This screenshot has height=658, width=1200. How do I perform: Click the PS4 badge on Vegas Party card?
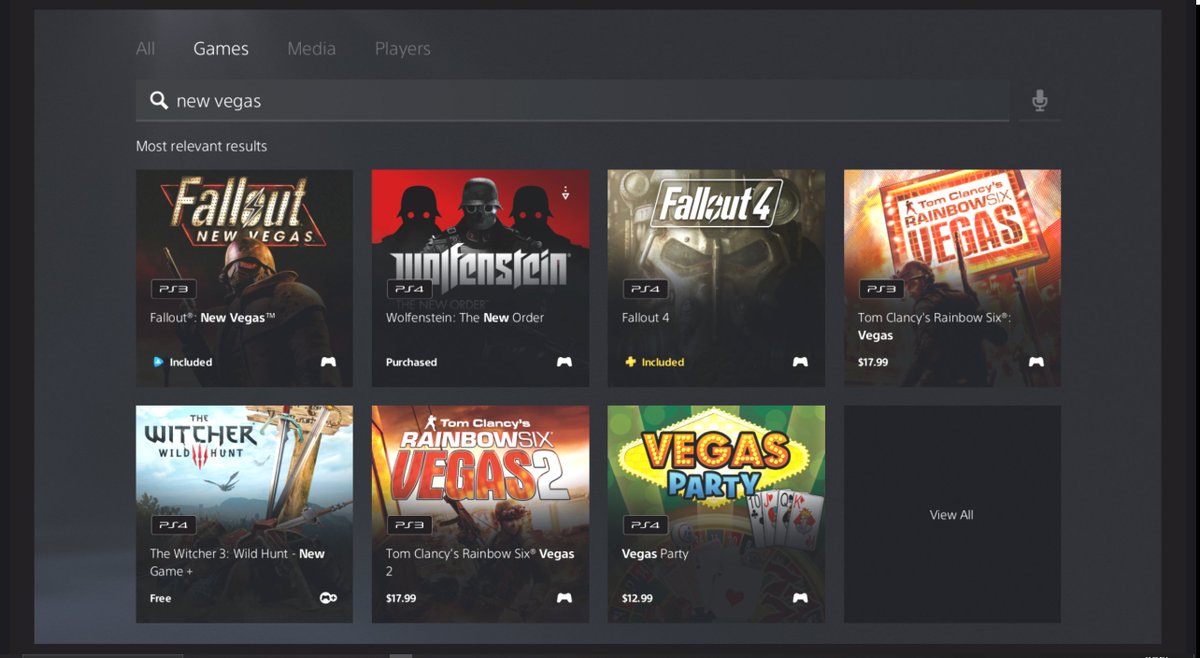click(x=645, y=525)
